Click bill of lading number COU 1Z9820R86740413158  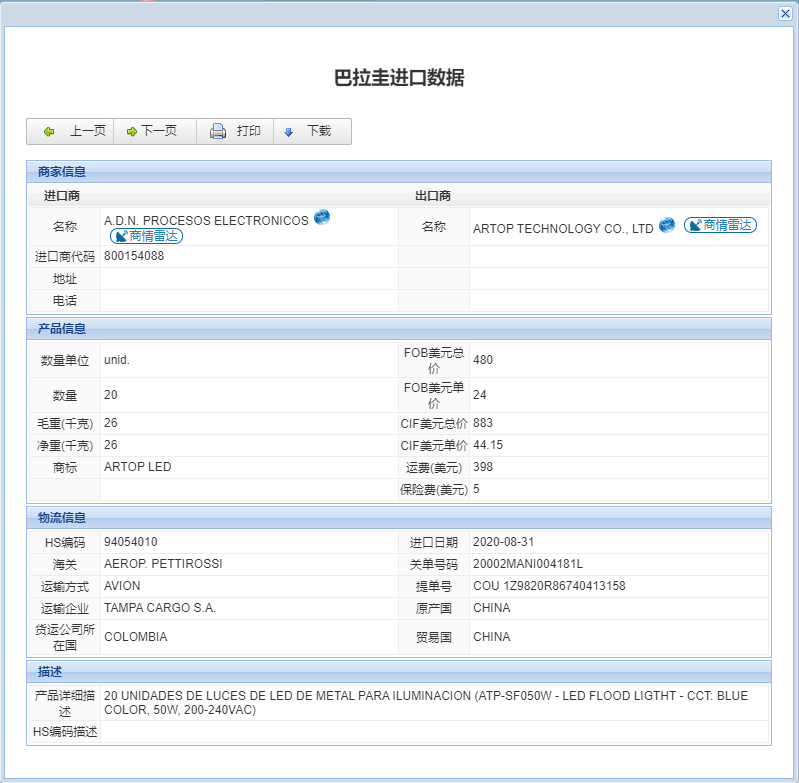pyautogui.click(x=549, y=586)
